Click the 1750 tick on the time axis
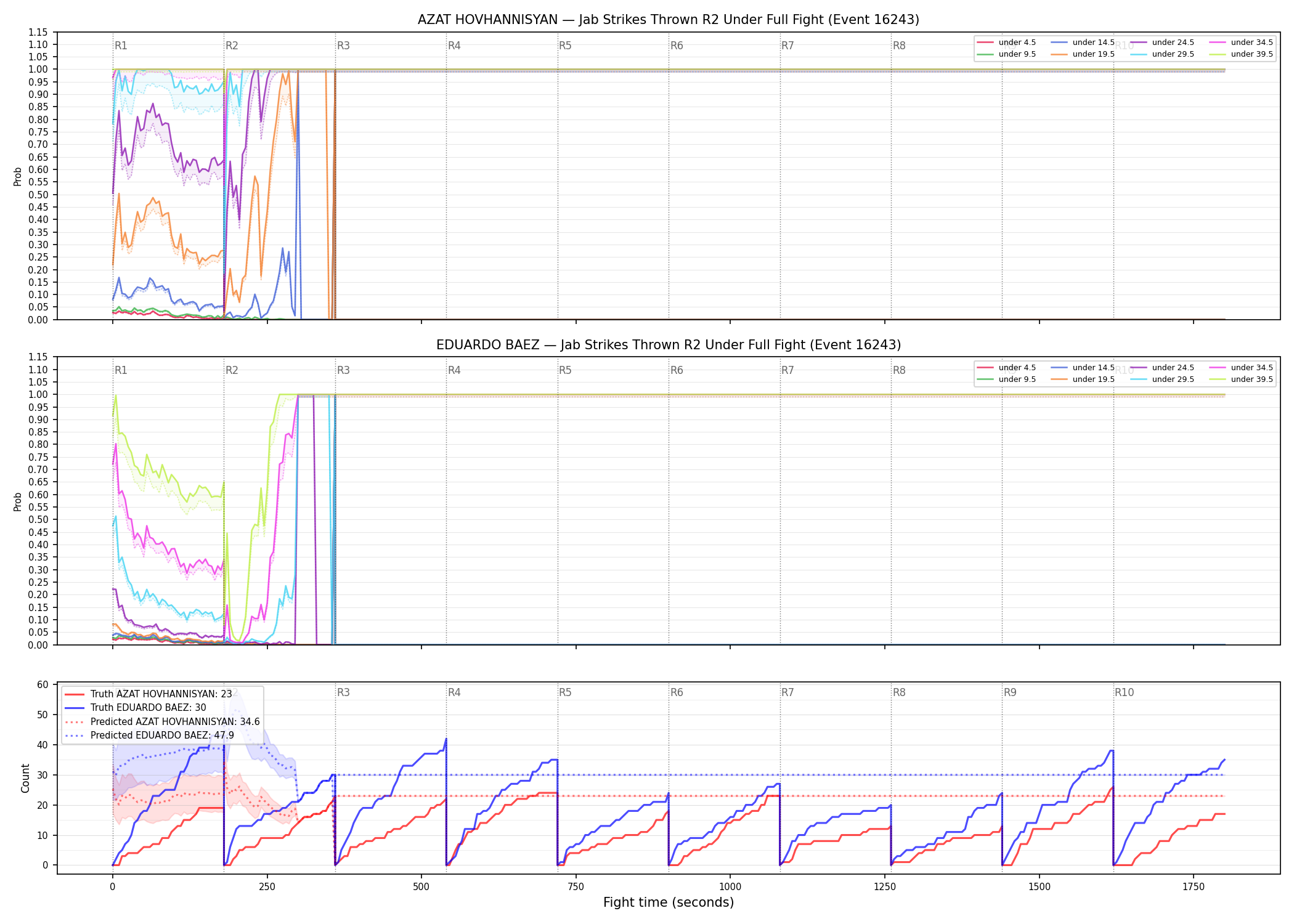 pos(1194,887)
